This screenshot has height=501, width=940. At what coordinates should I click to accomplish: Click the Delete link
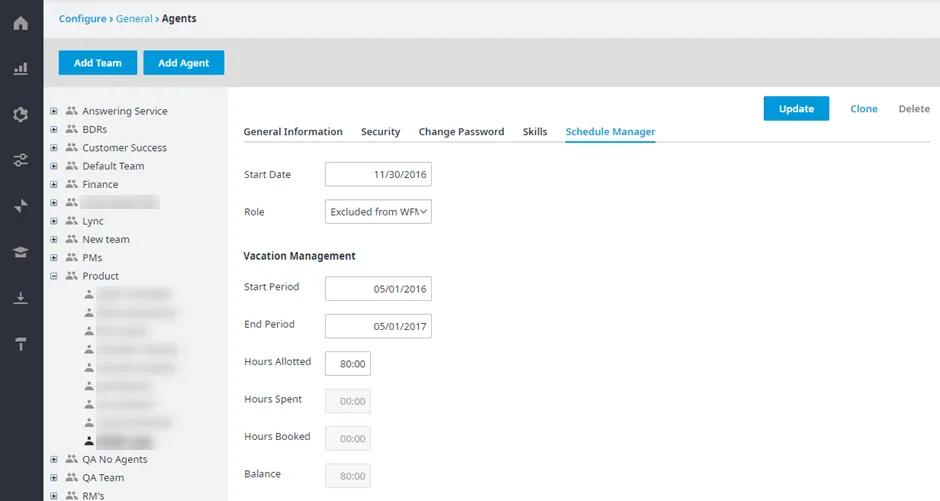[x=914, y=108]
